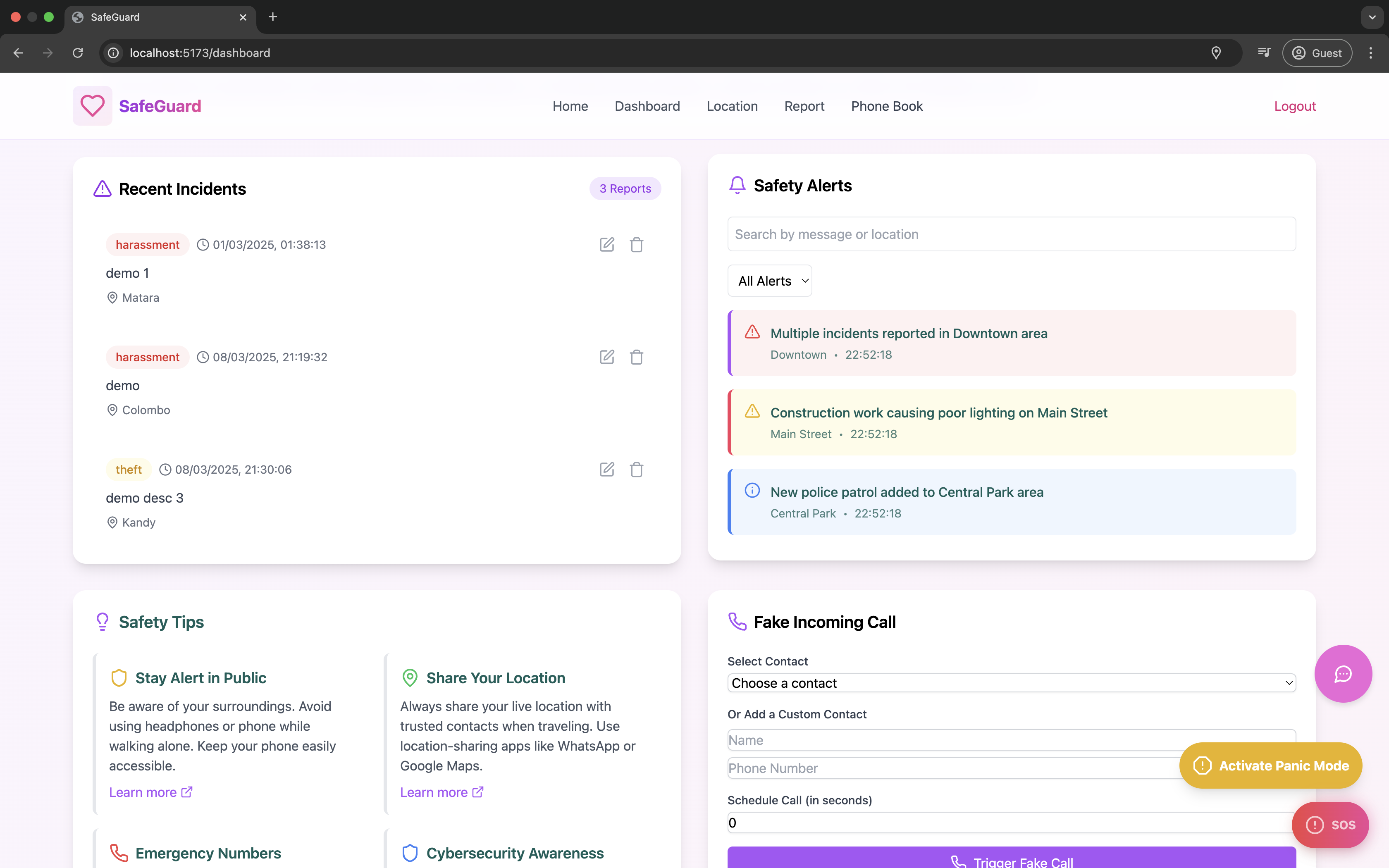Navigate to the Report page
The height and width of the screenshot is (868, 1389).
[804, 106]
